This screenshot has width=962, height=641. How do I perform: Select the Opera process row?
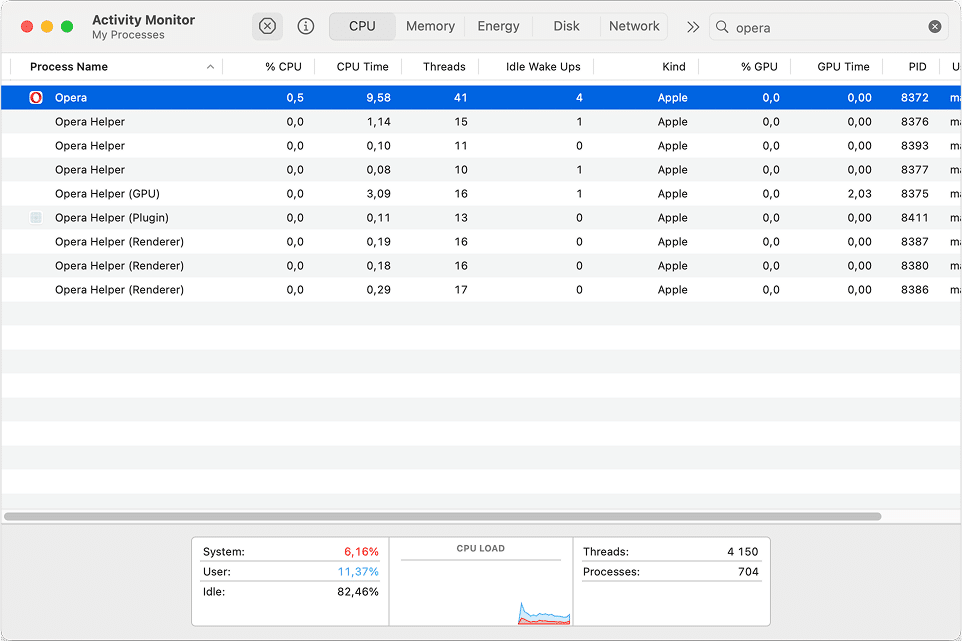(x=481, y=98)
